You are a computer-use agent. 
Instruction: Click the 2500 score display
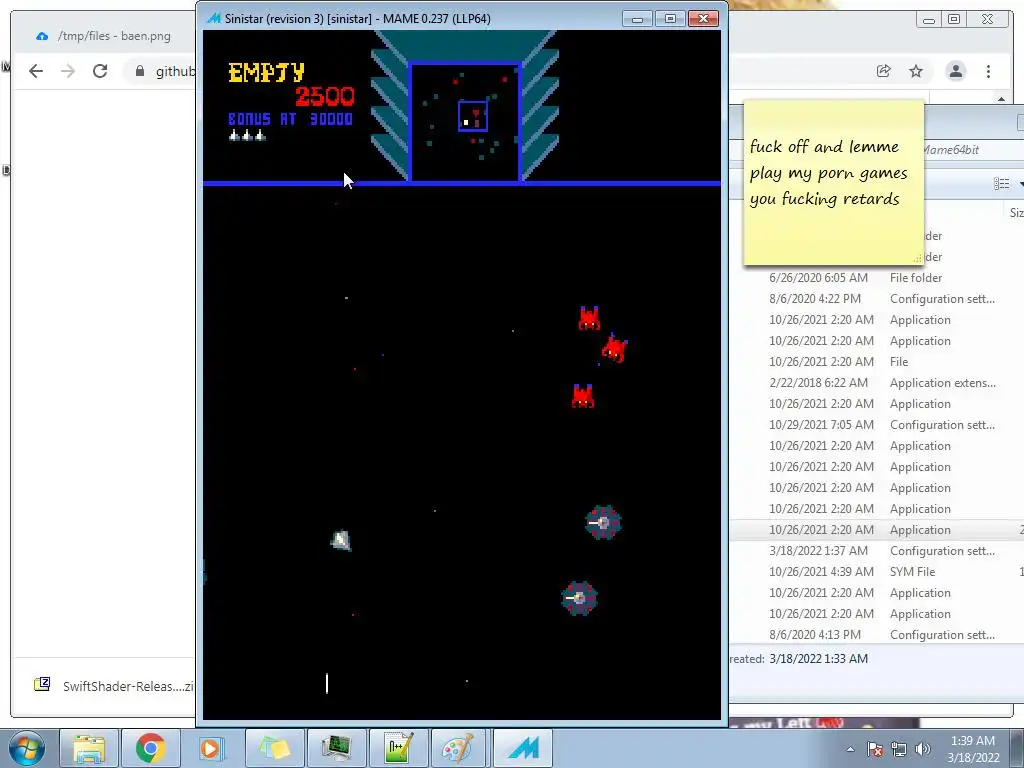[325, 97]
